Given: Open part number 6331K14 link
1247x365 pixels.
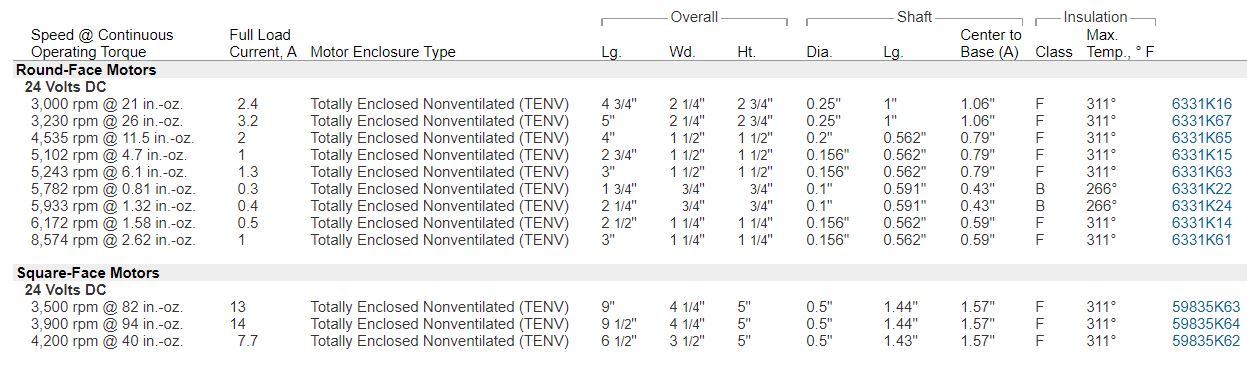Looking at the screenshot, I should (1201, 223).
